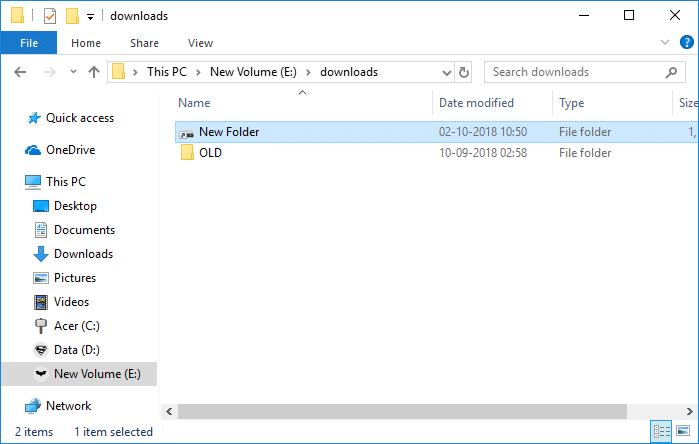699x444 pixels.
Task: Open Network in navigation pane
Action: pyautogui.click(x=68, y=406)
